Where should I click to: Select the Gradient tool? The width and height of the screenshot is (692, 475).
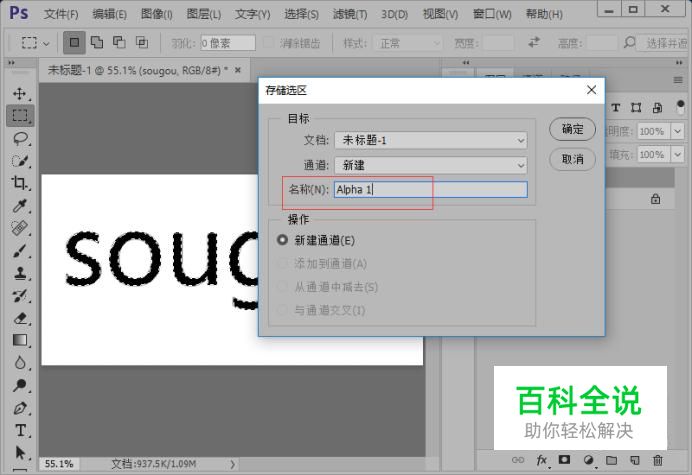[x=20, y=341]
